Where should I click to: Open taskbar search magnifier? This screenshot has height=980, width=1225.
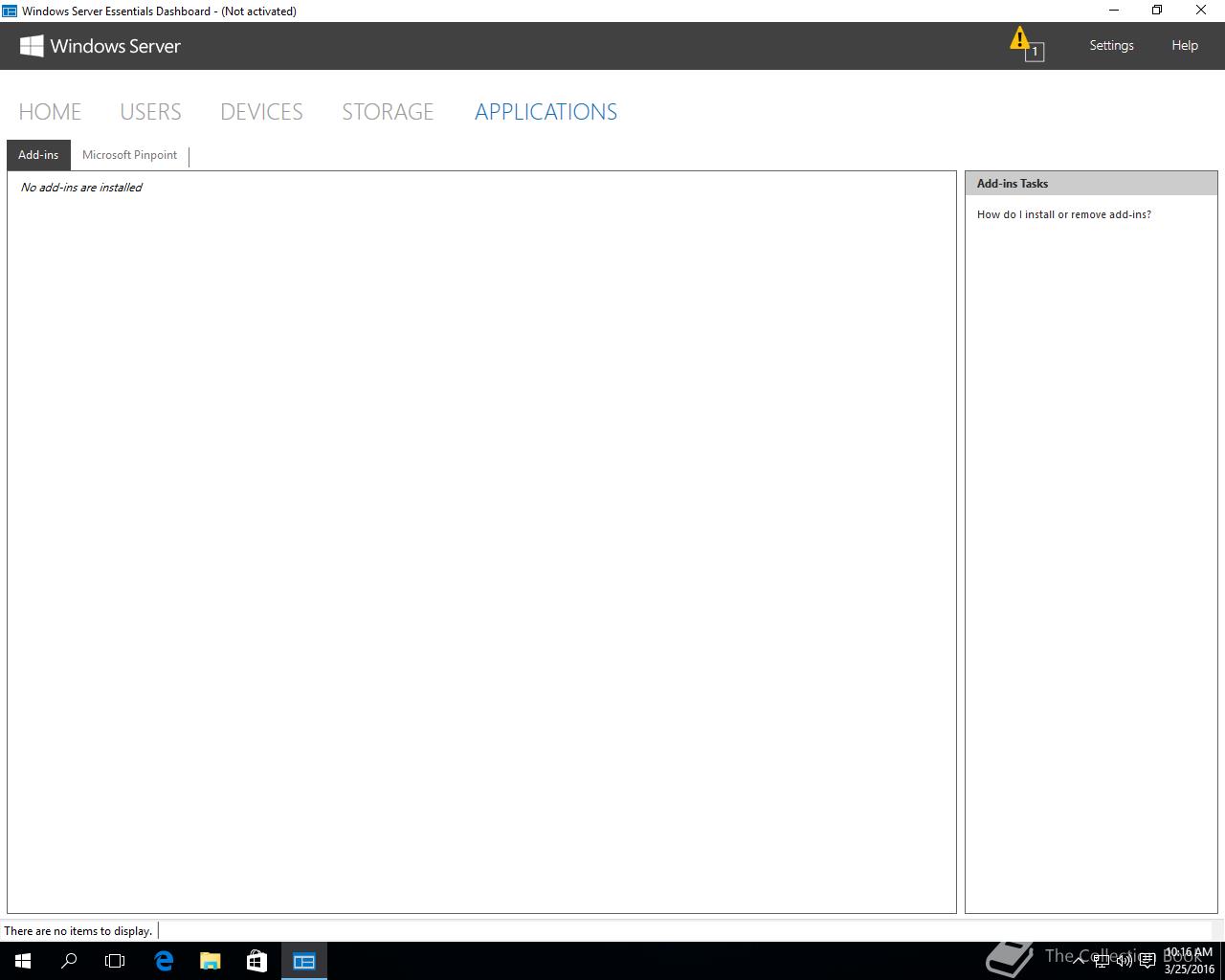tap(69, 961)
